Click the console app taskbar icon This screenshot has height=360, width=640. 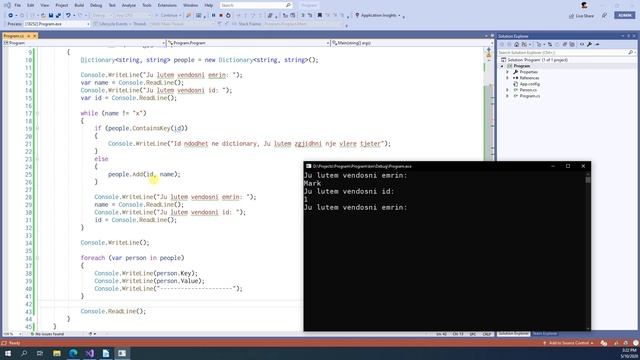tap(122, 353)
